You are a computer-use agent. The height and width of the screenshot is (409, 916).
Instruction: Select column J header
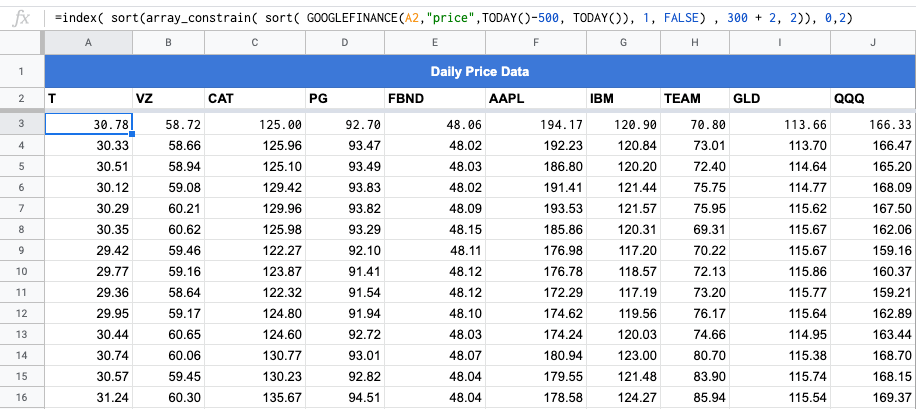click(x=873, y=43)
